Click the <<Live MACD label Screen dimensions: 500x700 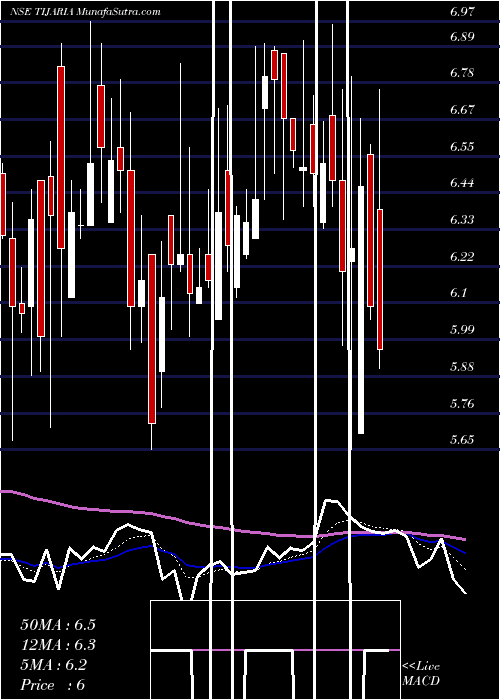coord(421,673)
